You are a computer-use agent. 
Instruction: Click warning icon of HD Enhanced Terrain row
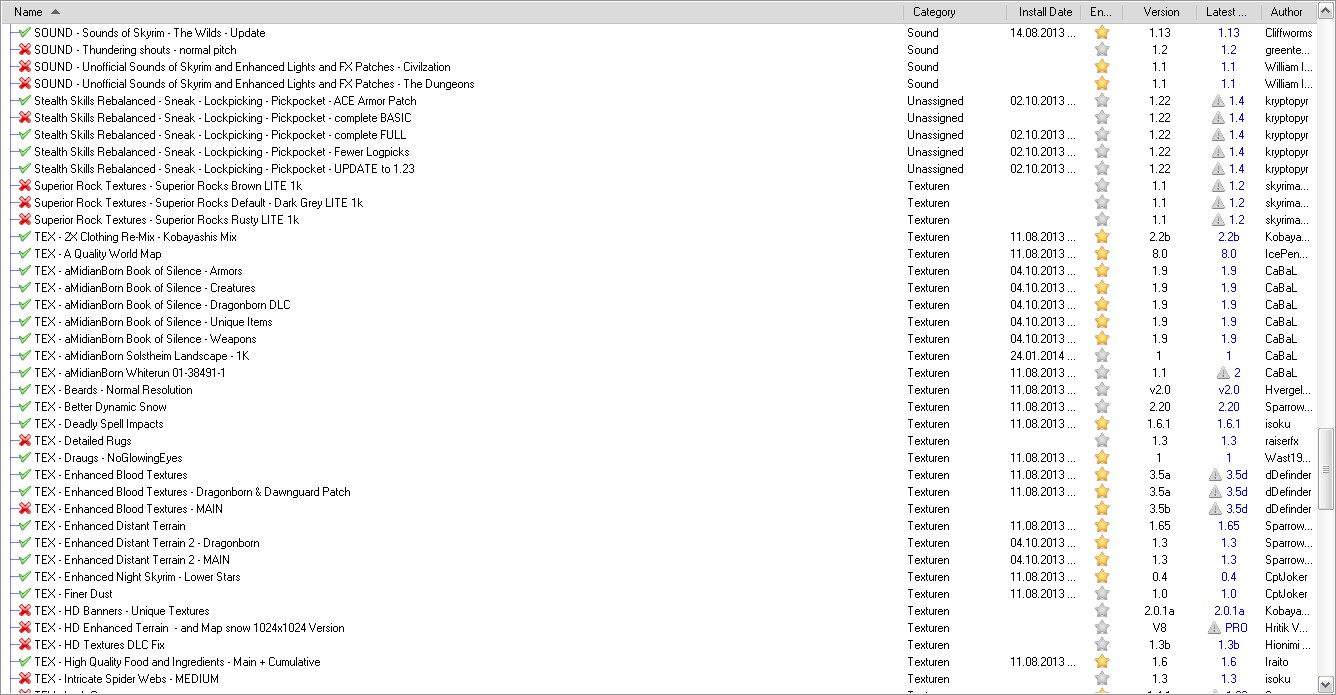click(x=1215, y=628)
